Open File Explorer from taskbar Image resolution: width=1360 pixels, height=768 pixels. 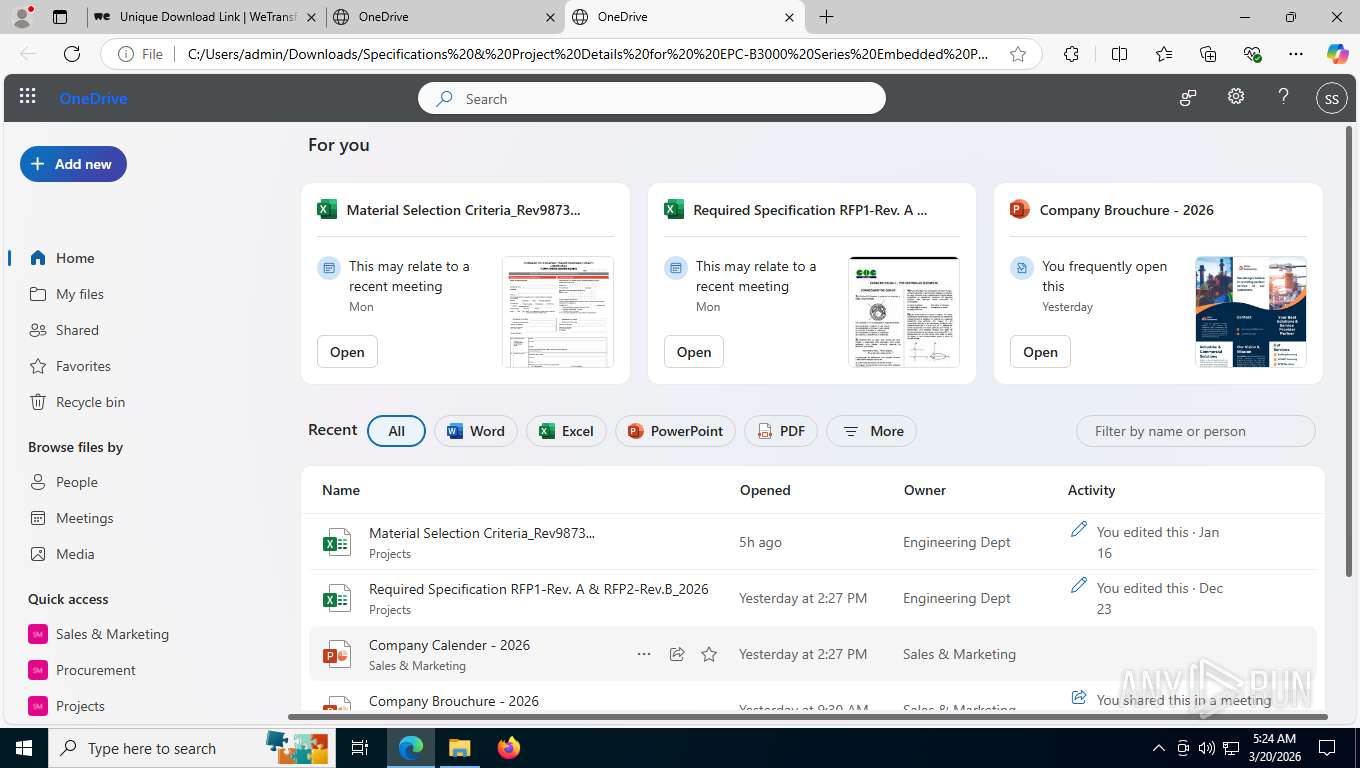point(459,748)
